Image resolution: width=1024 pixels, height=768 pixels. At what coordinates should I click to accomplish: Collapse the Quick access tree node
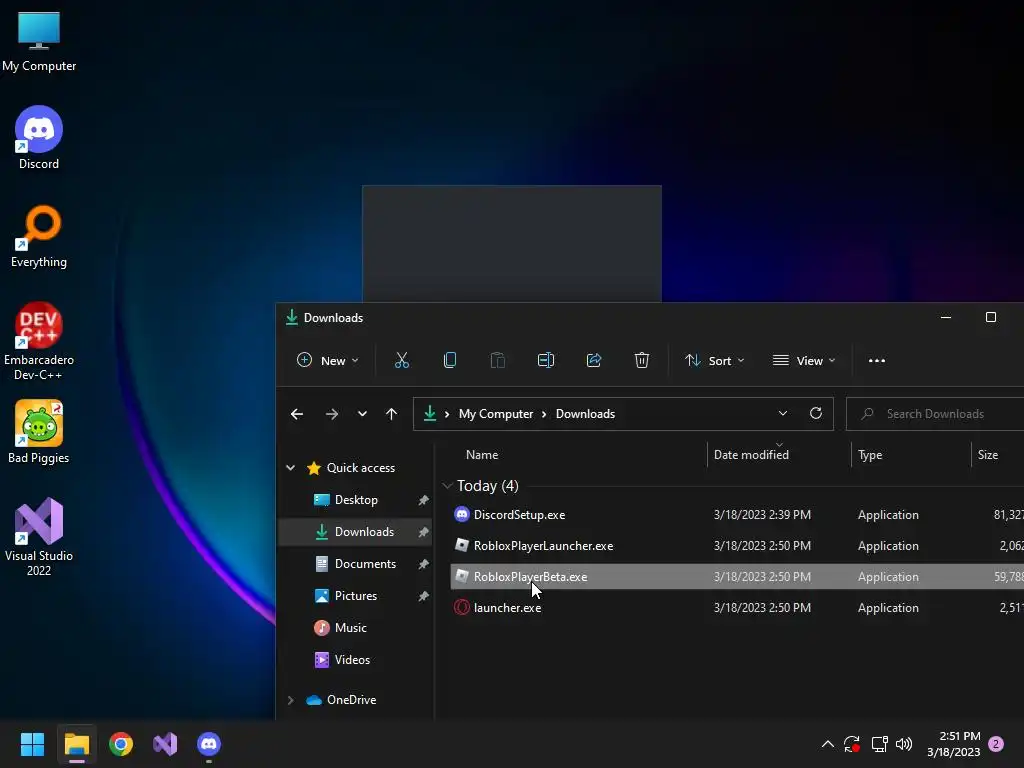[291, 468]
